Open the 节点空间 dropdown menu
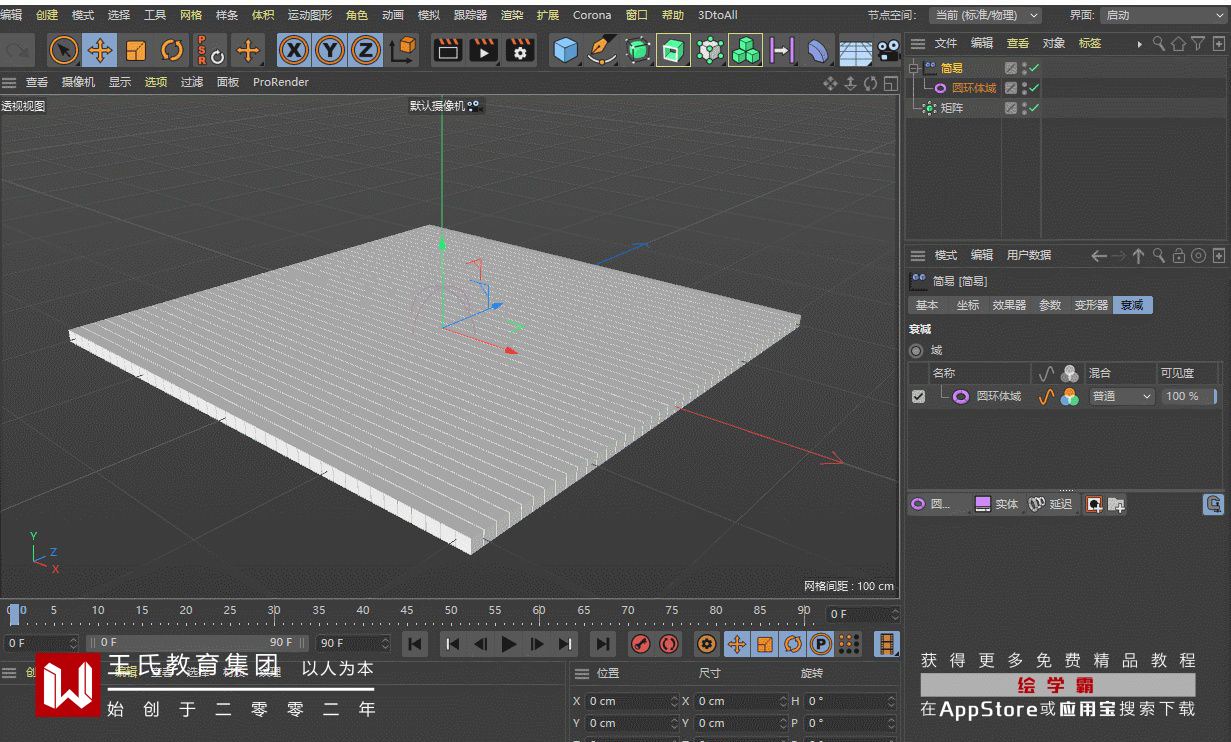The width and height of the screenshot is (1231, 742). pos(984,15)
